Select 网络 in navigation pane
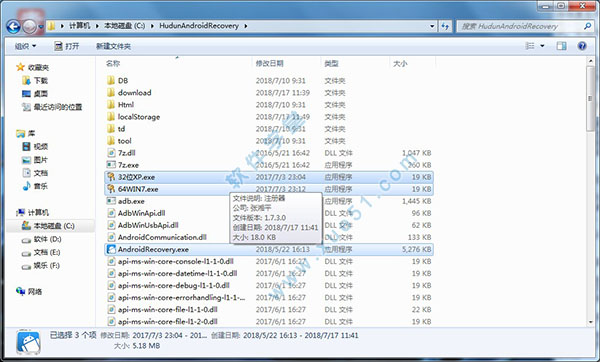The width and height of the screenshot is (600, 362). tap(29, 292)
